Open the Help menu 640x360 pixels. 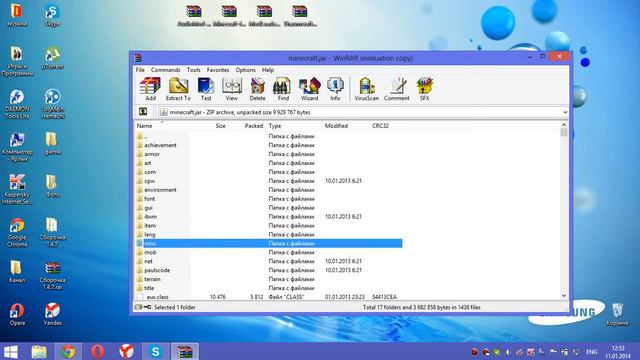pyautogui.click(x=268, y=70)
